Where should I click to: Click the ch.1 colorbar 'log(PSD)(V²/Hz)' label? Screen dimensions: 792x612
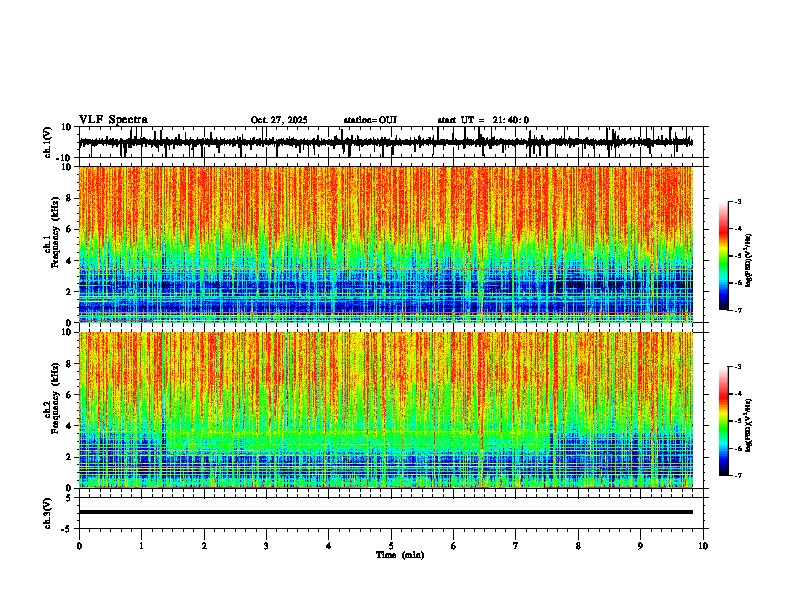(748, 261)
